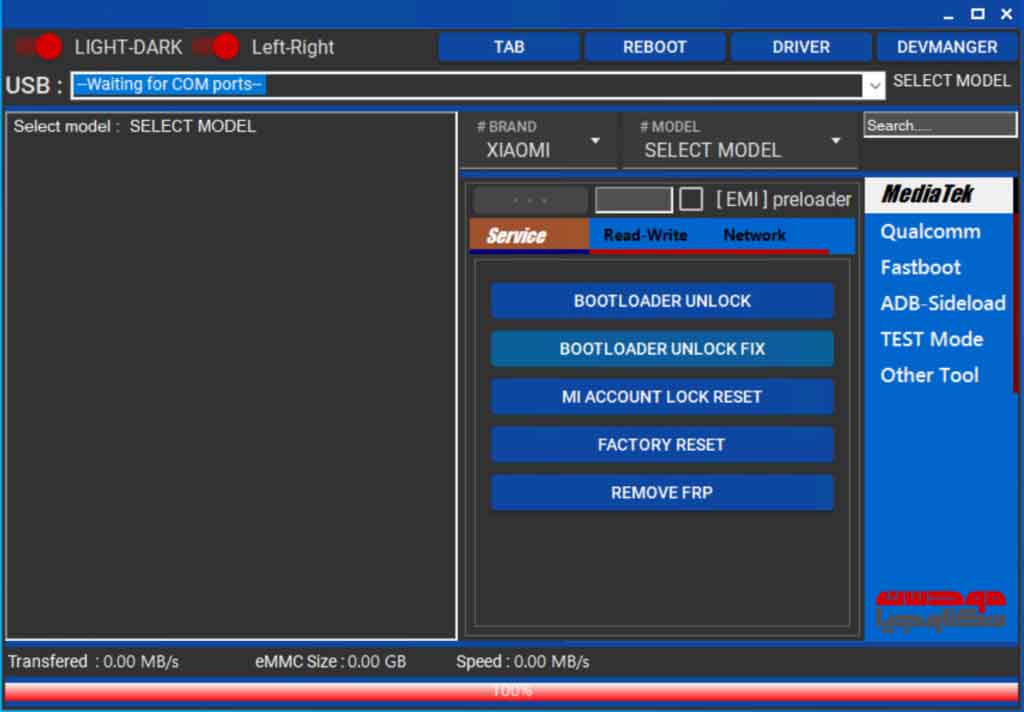
Task: Click the 'Speed : 0.00 MB/s' status
Action: [522, 662]
